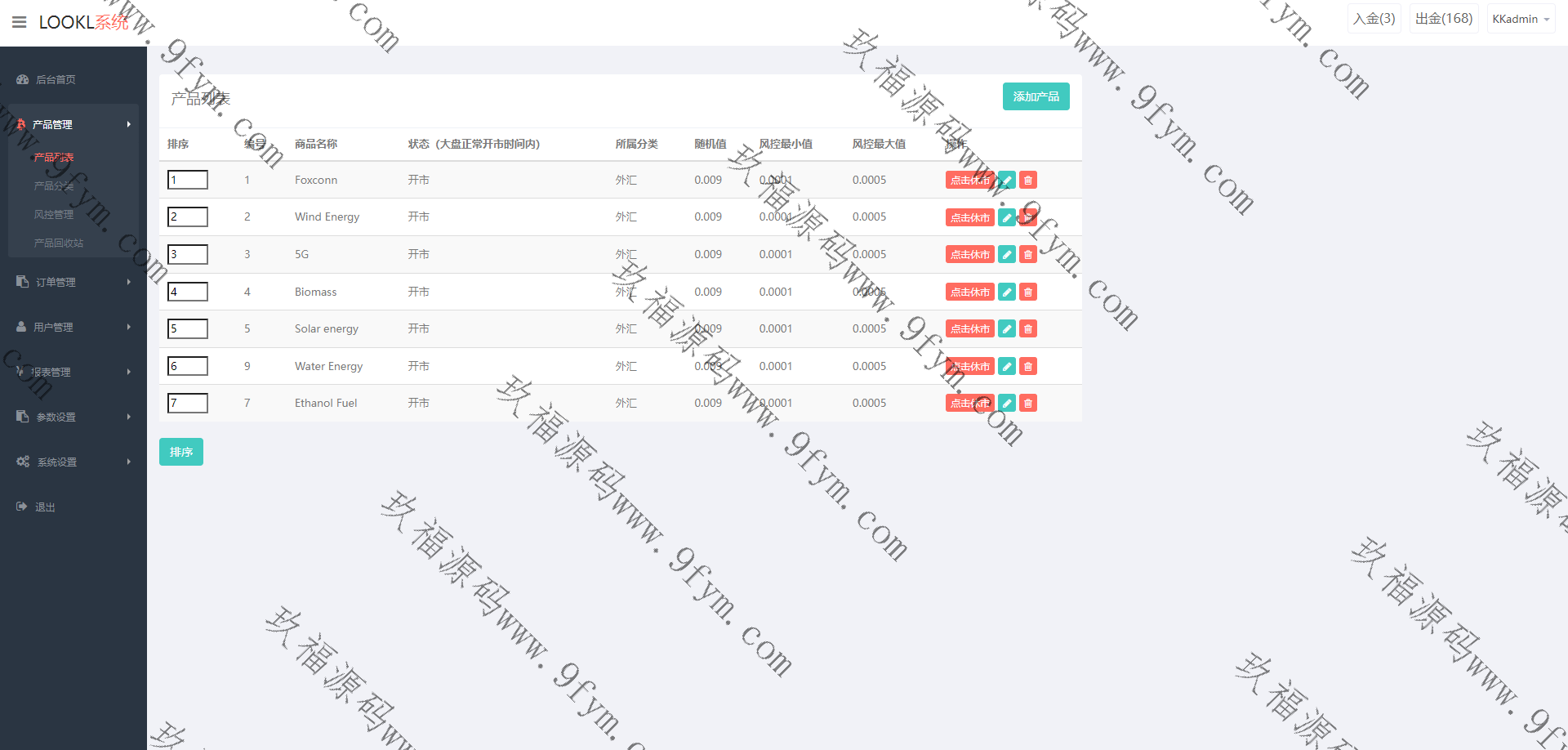Click the 添加产品 button
The height and width of the screenshot is (750, 1568).
pyautogui.click(x=1036, y=96)
